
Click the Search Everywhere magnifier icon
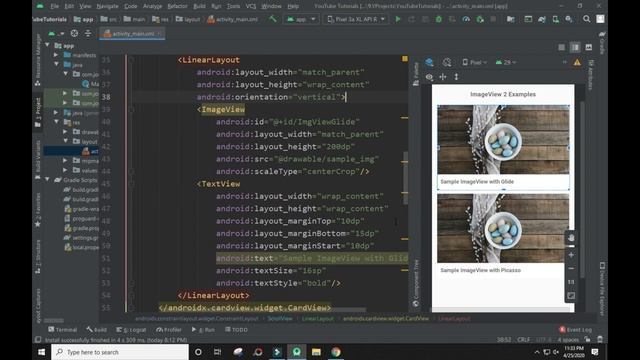point(587,19)
